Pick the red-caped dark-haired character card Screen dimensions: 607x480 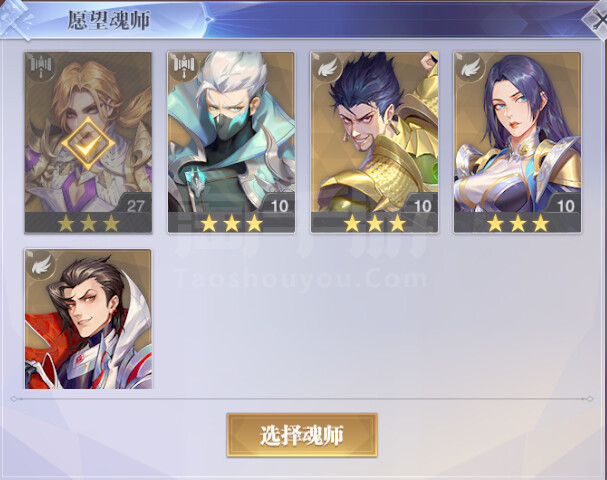coord(88,319)
